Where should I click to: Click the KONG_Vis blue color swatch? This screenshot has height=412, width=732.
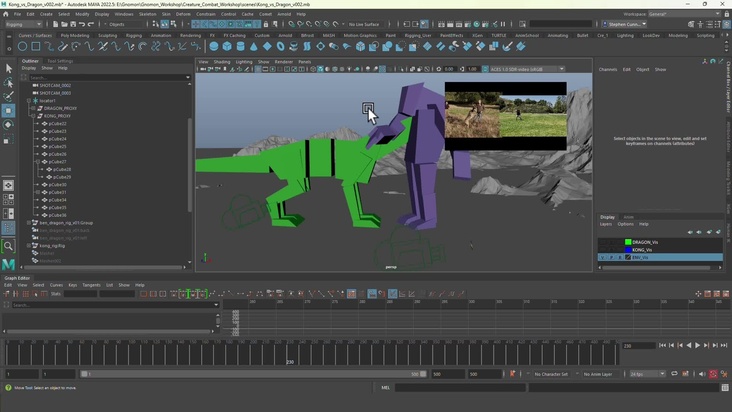click(x=628, y=250)
